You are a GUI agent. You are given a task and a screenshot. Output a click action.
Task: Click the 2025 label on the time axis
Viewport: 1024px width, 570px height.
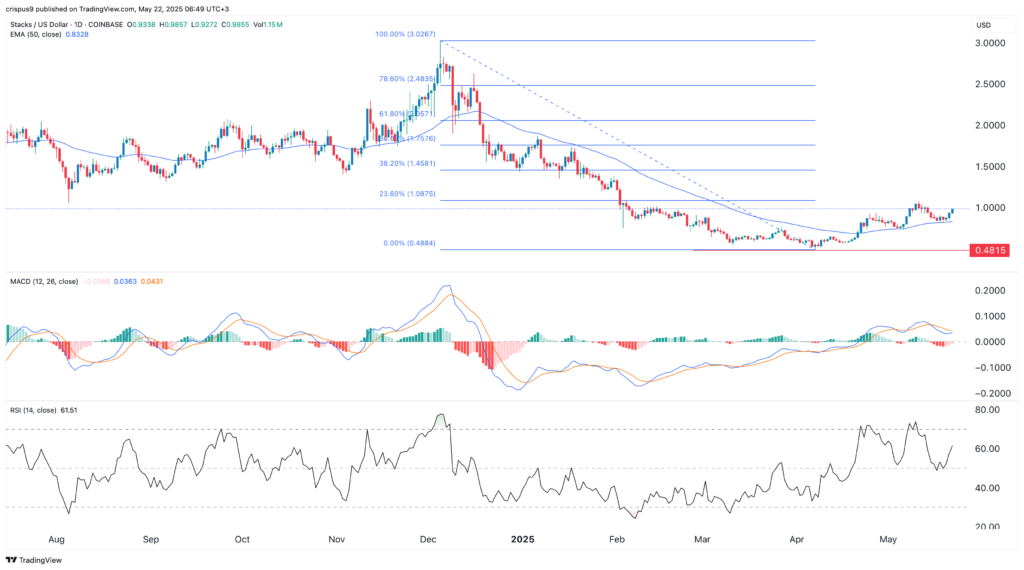[x=523, y=538]
